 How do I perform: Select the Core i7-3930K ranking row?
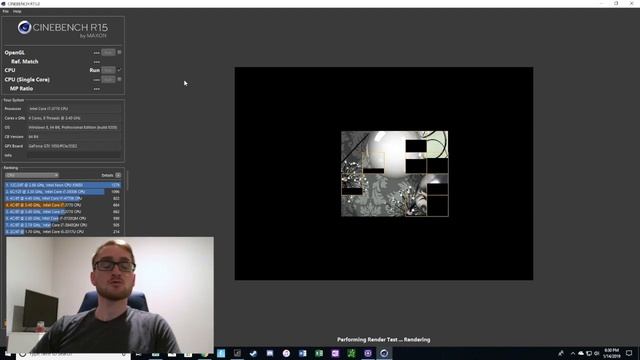[63, 191]
